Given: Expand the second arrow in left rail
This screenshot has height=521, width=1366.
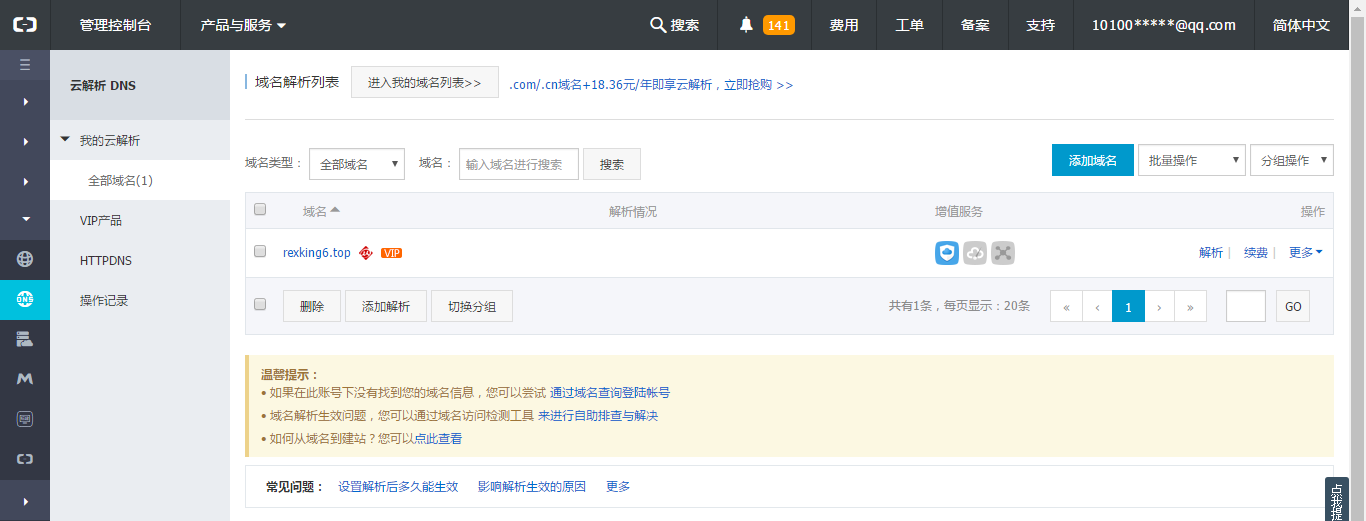Looking at the screenshot, I should 25,141.
